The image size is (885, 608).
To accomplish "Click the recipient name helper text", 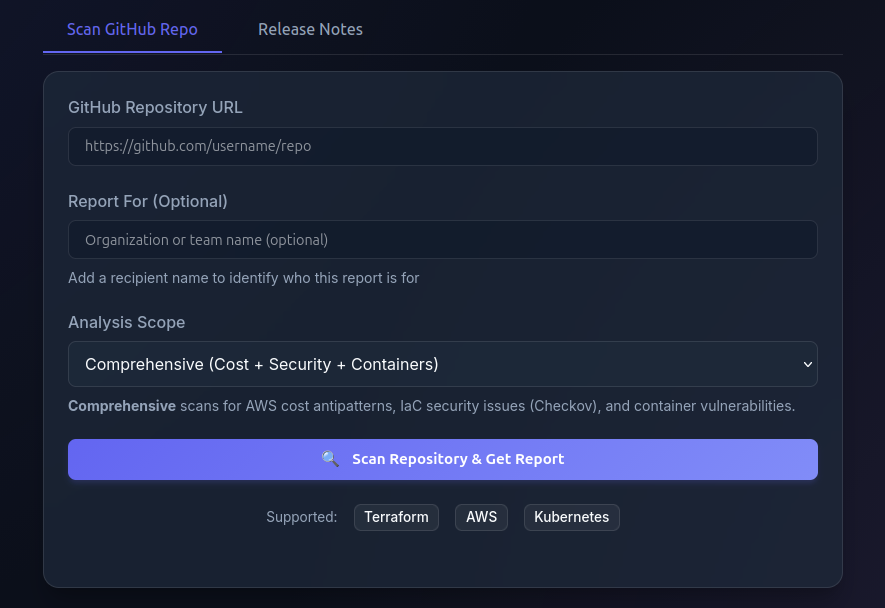I will point(244,278).
